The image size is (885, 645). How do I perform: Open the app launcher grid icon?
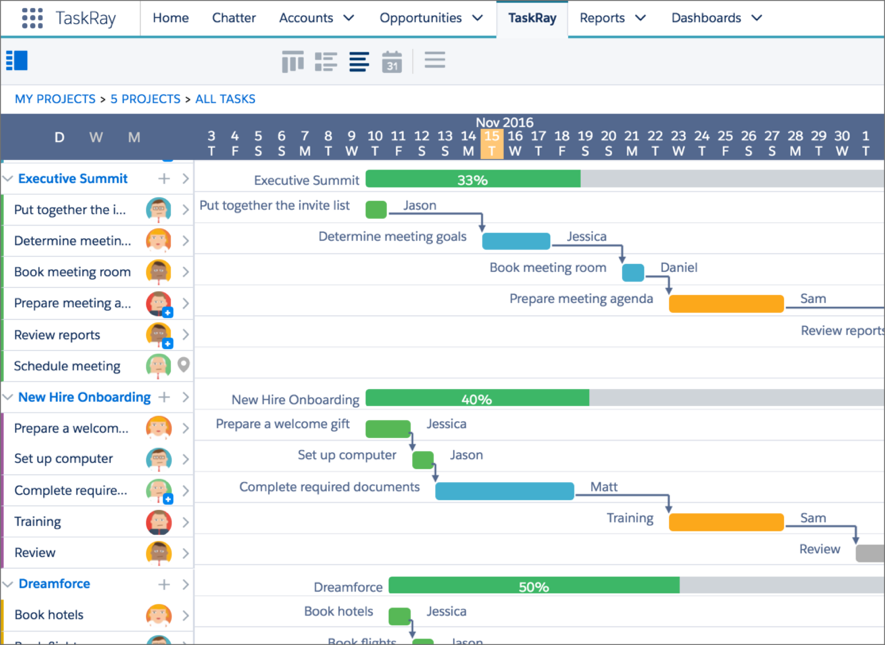point(32,18)
